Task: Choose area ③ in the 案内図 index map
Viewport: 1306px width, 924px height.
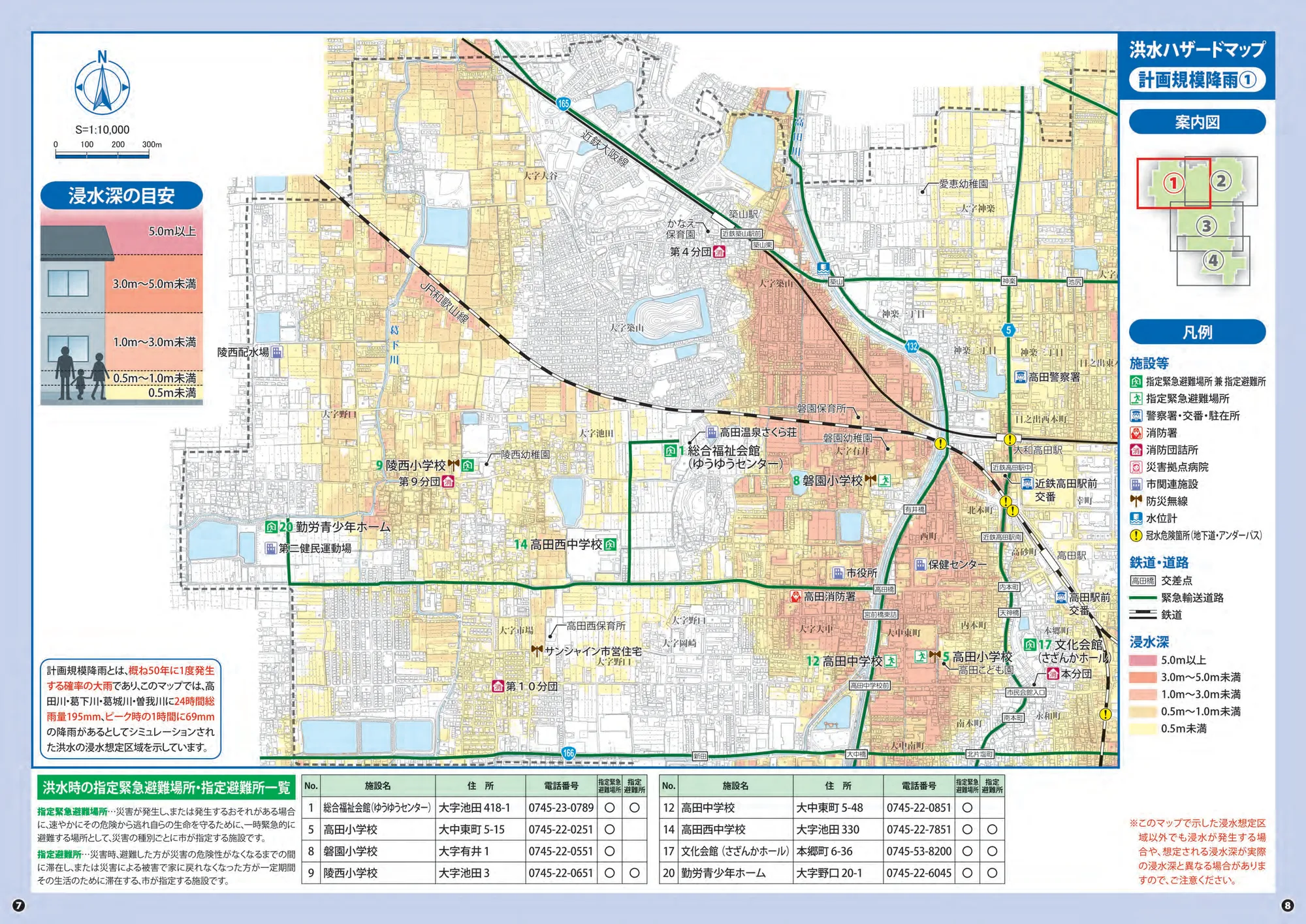Action: [1206, 226]
